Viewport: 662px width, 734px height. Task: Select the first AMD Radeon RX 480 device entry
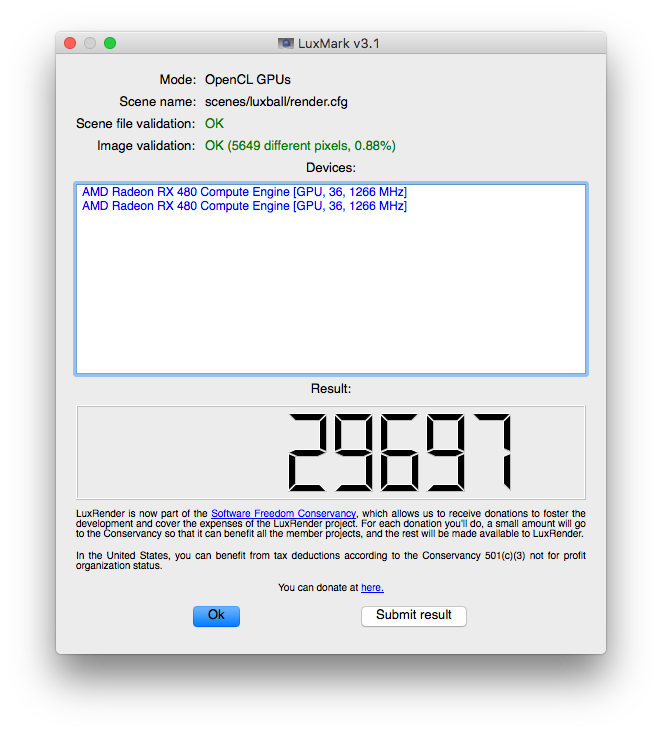tap(244, 192)
